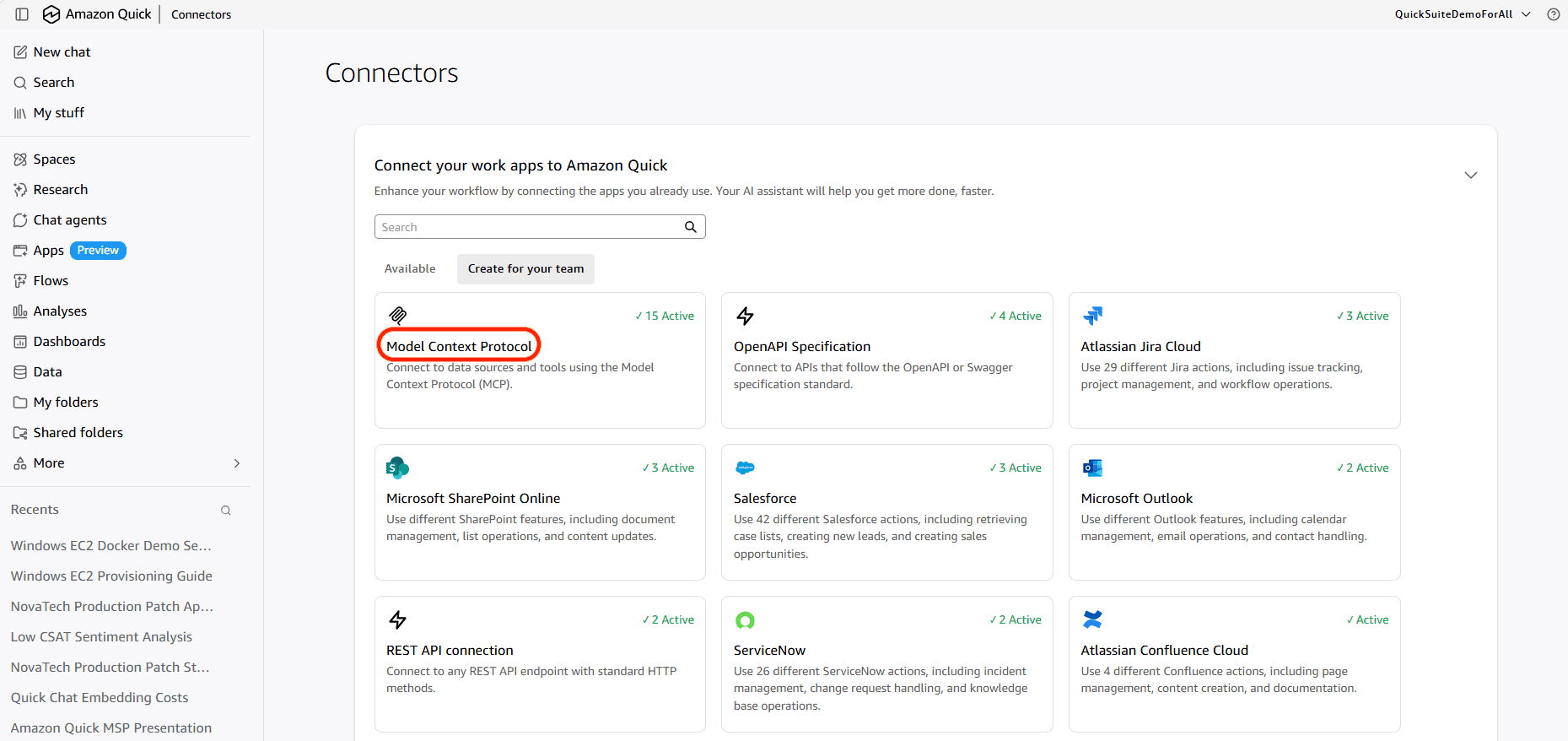Click the Microsoft Outlook logo
This screenshot has width=1568, height=741.
(x=1092, y=468)
